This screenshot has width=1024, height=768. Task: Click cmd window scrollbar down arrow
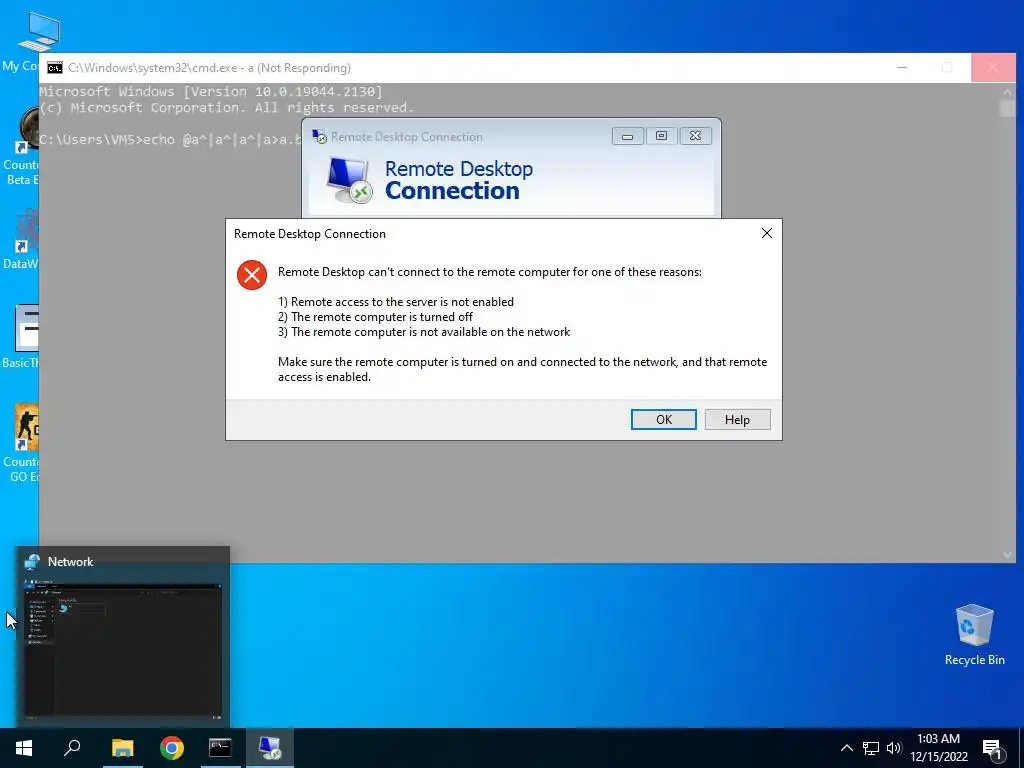(x=1007, y=554)
